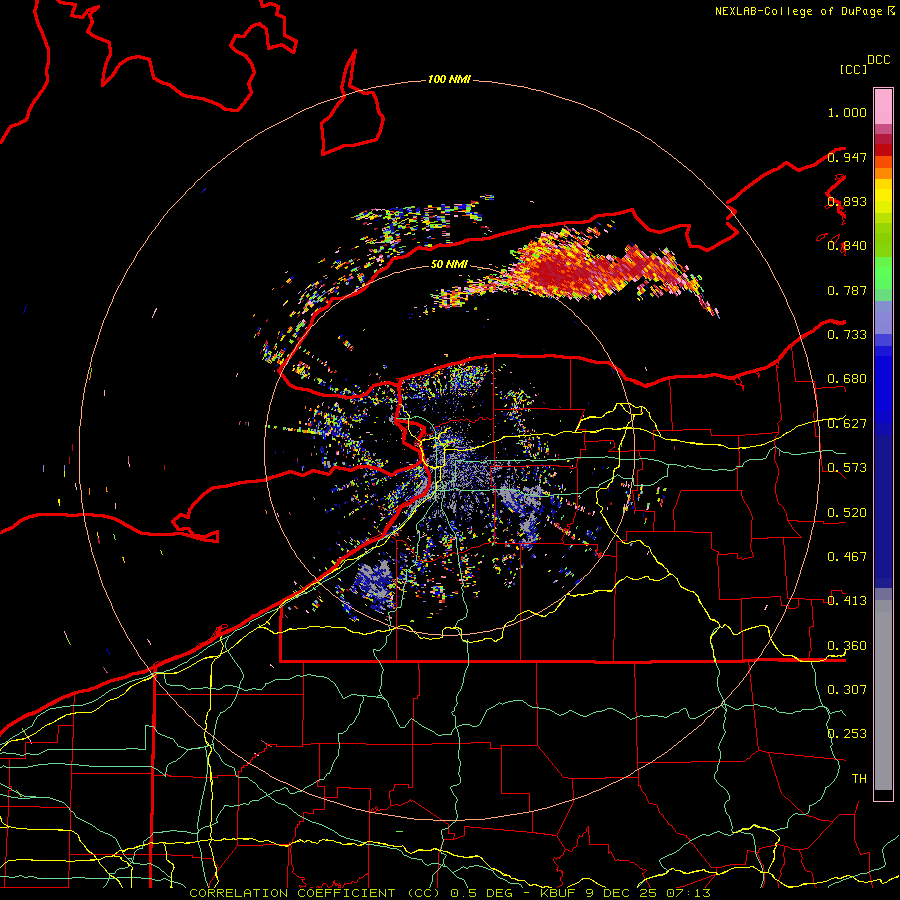This screenshot has width=900, height=900.
Task: Click the 0.947 legend value
Action: tap(847, 157)
